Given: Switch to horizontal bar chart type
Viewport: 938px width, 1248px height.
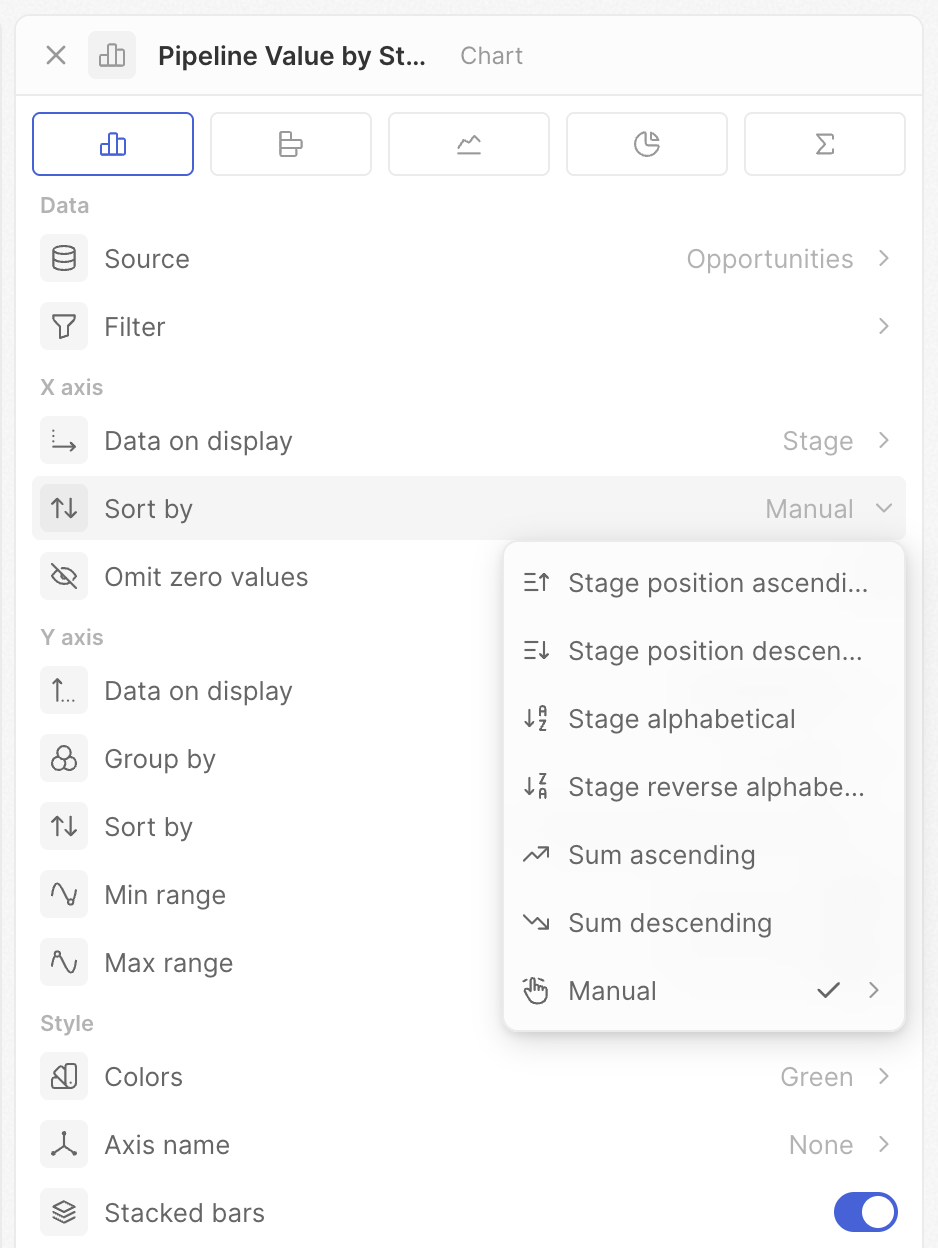Looking at the screenshot, I should 290,145.
